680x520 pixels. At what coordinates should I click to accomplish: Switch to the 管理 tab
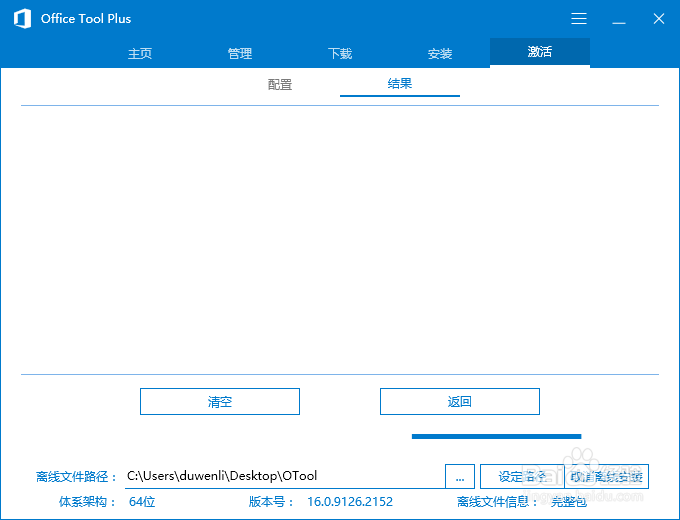240,53
